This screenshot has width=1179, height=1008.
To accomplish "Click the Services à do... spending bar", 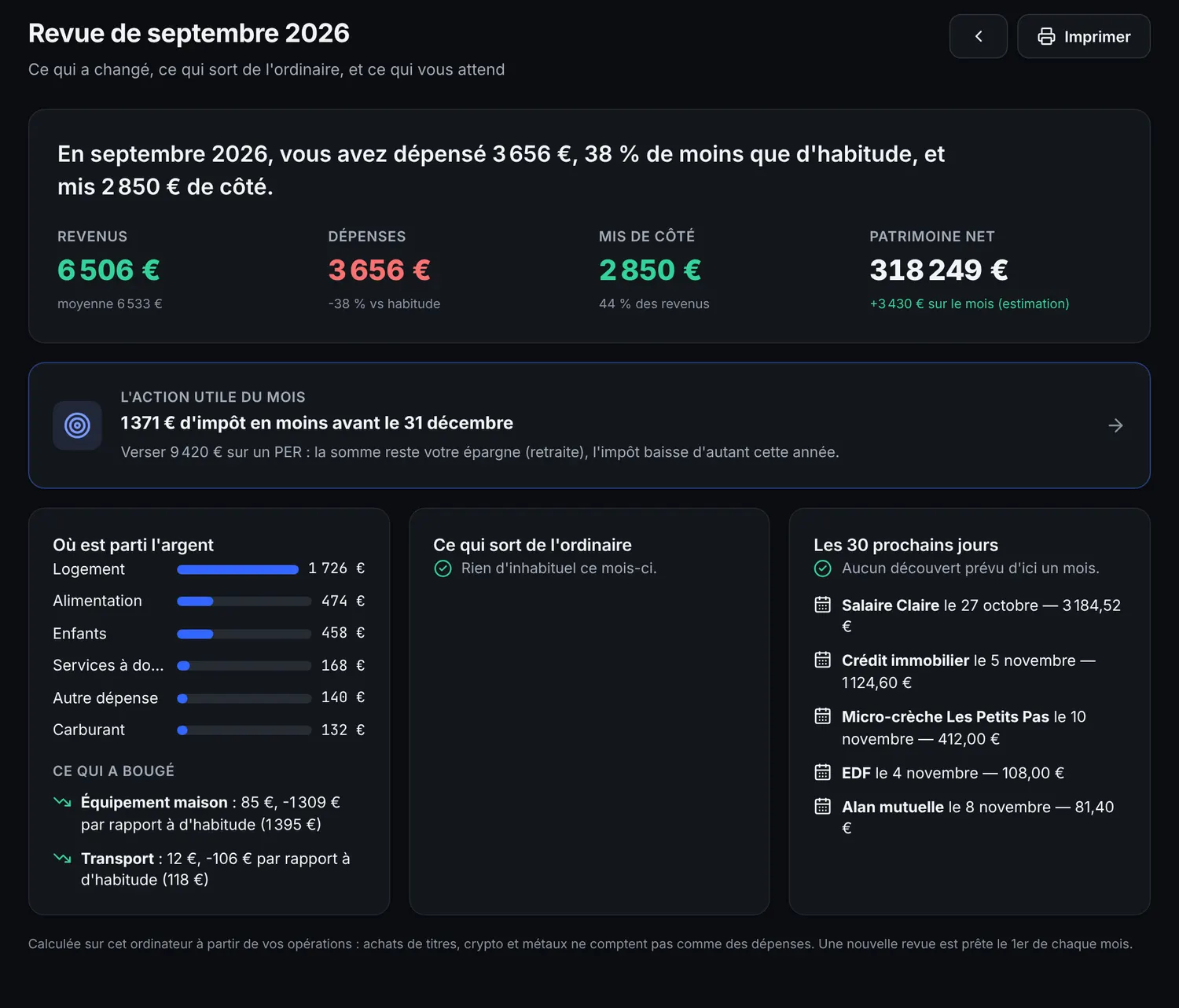I will coord(244,666).
